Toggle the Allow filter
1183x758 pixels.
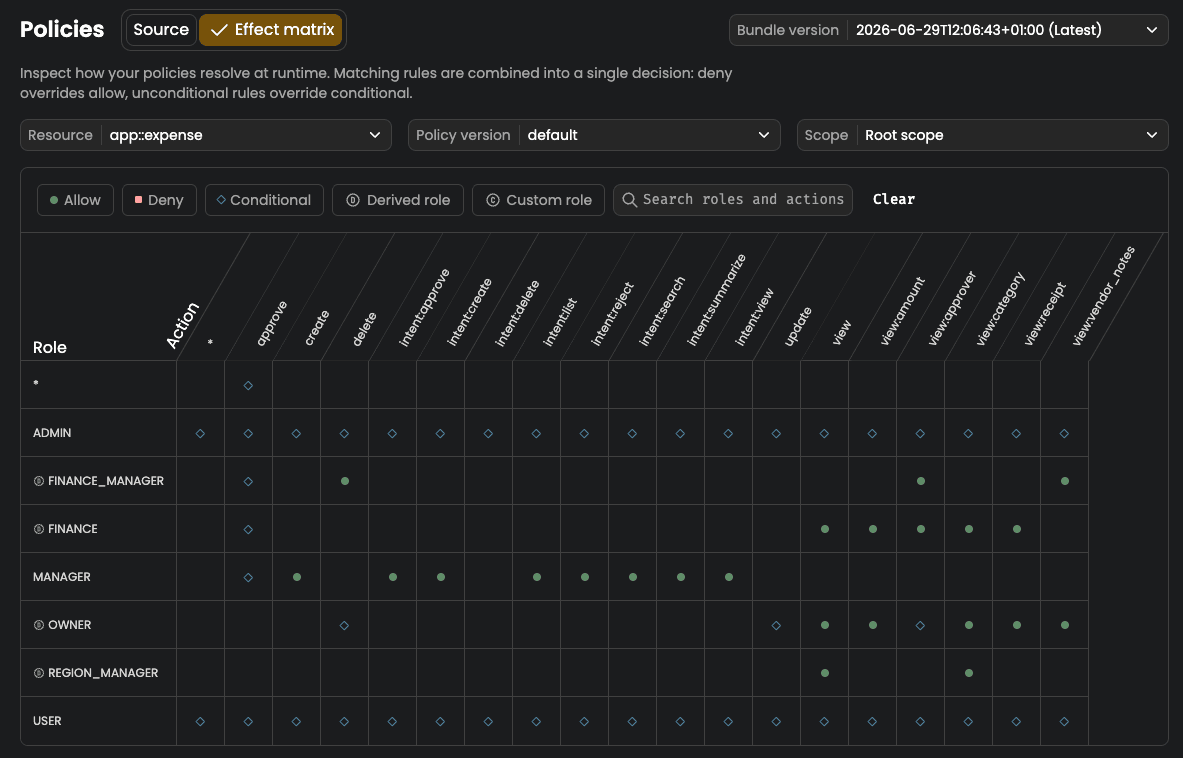point(75,200)
